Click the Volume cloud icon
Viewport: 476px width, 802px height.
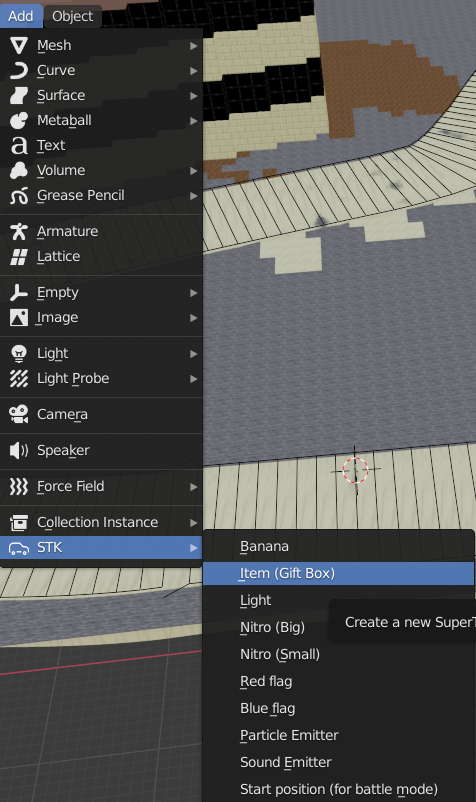click(x=19, y=170)
